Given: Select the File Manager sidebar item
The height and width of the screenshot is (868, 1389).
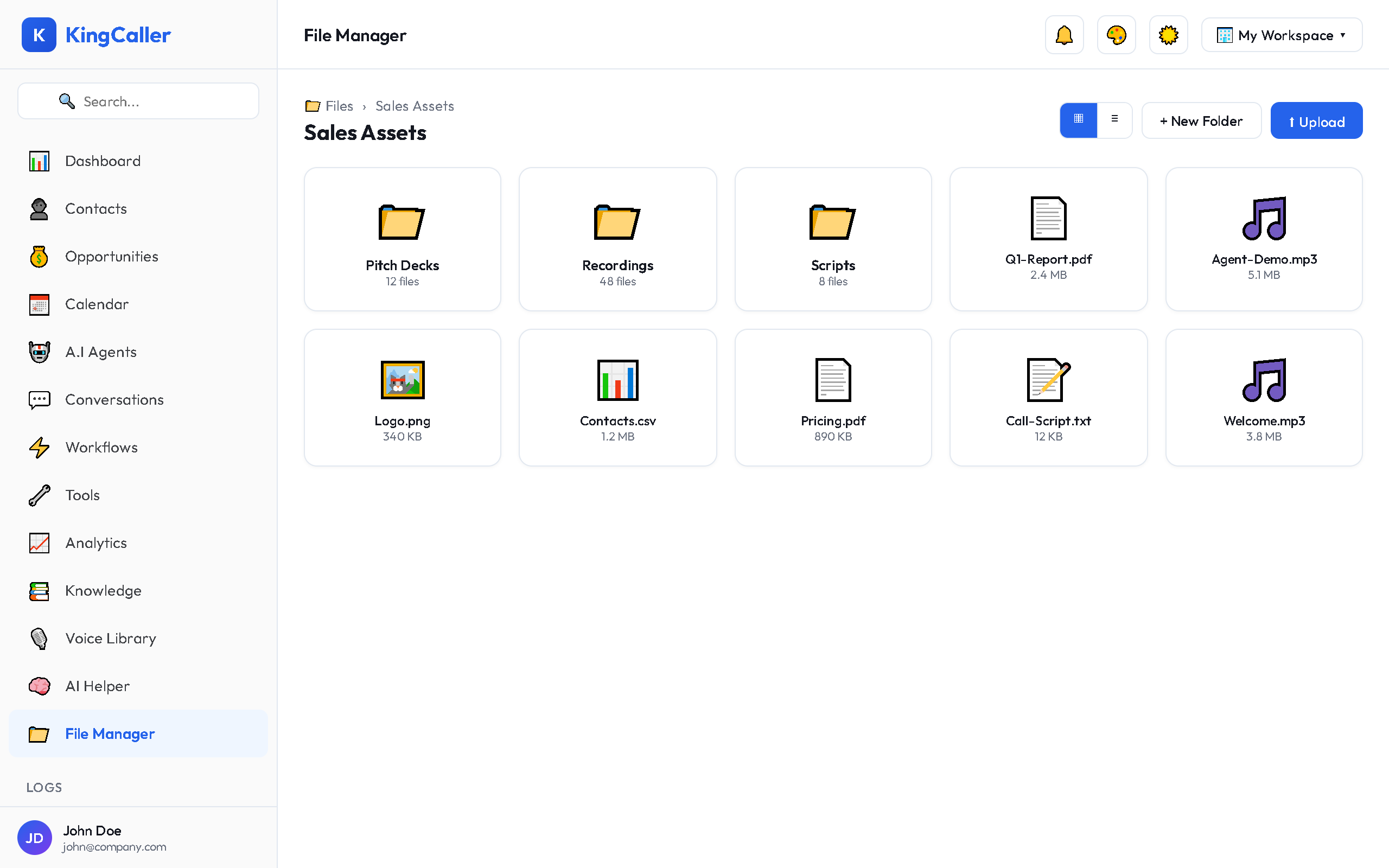Looking at the screenshot, I should [110, 733].
